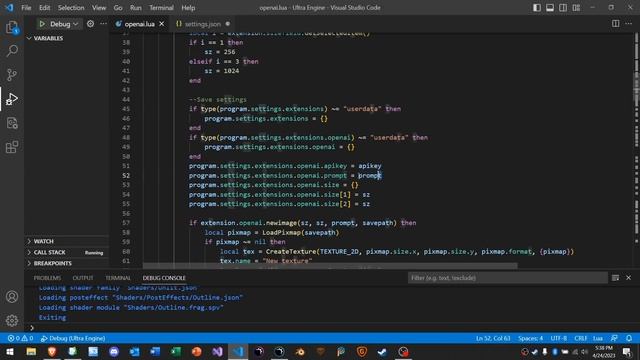The width and height of the screenshot is (640, 360).
Task: Open Steam from the taskbar
Action: [x=382, y=352]
